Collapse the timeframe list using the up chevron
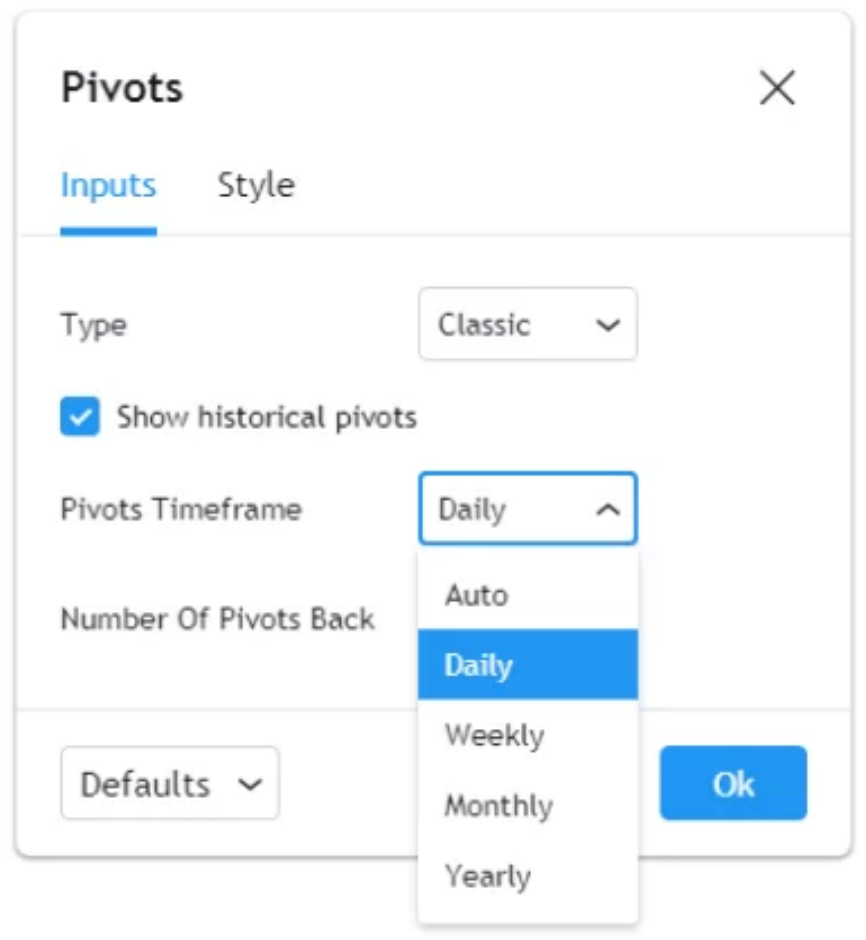 click(607, 510)
